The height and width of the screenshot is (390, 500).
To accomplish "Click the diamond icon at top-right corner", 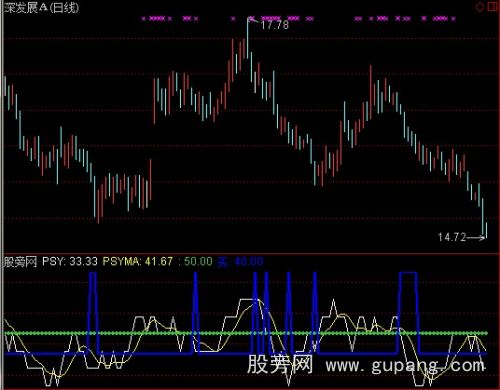I will 480,7.
